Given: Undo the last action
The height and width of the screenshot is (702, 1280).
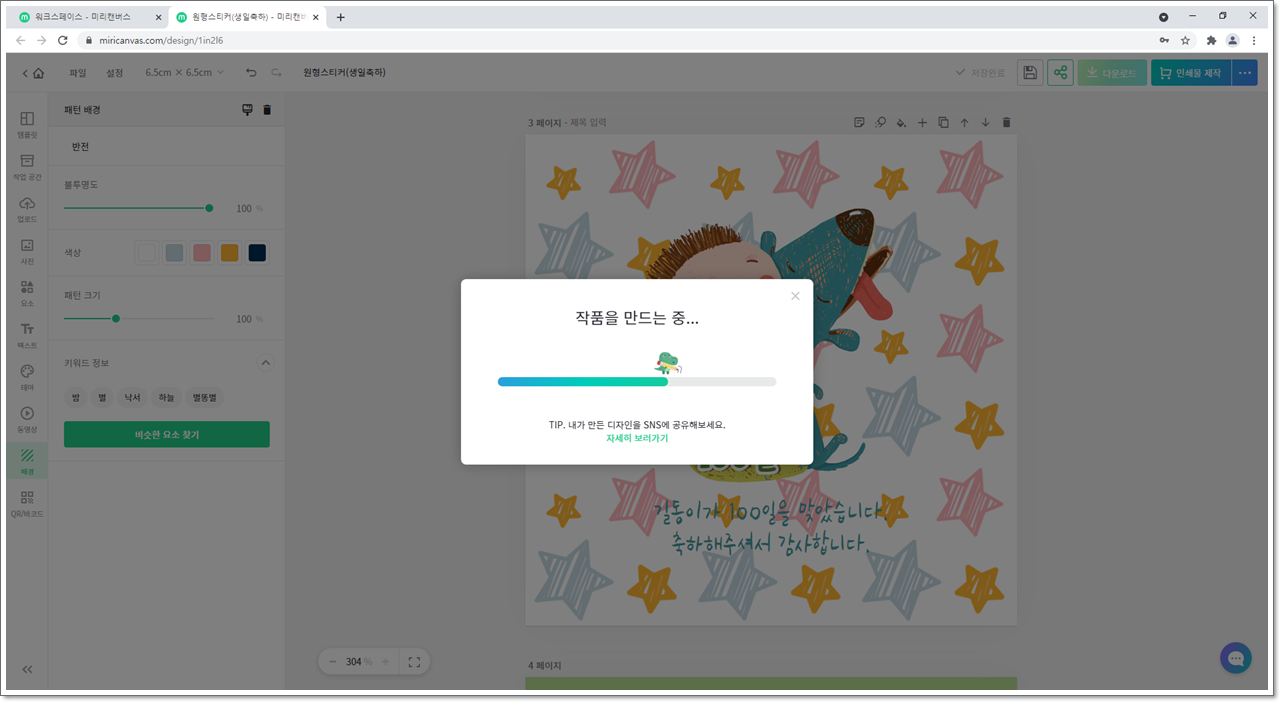Looking at the screenshot, I should pos(251,73).
